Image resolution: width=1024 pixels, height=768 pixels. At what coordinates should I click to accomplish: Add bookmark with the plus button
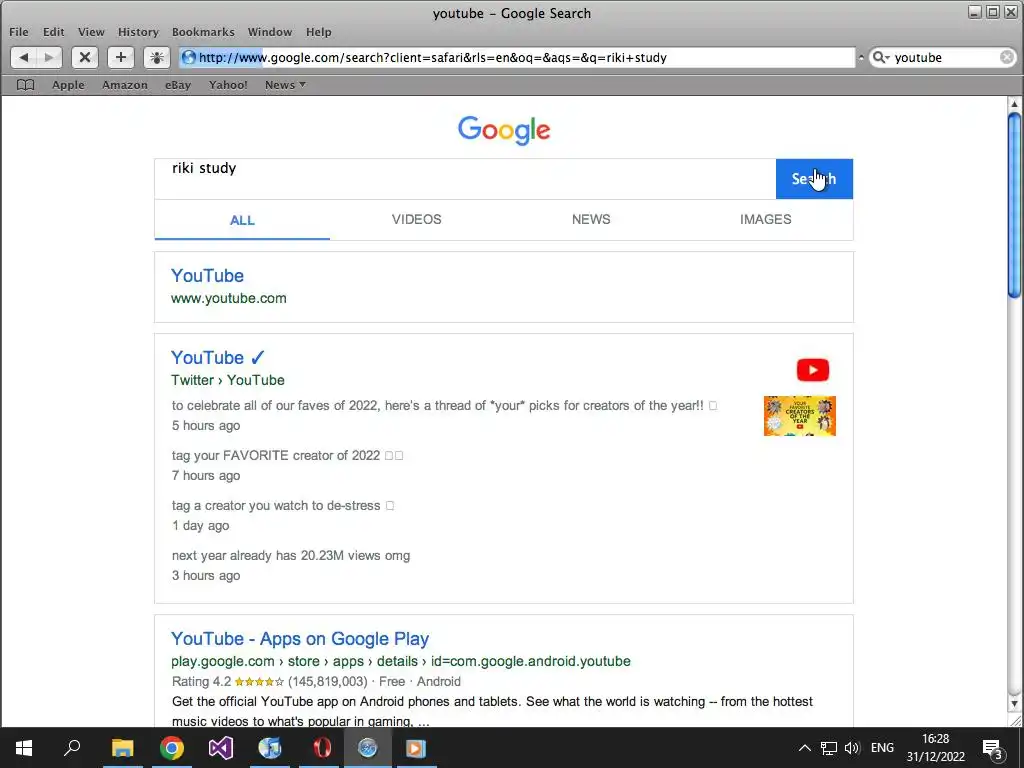121,57
